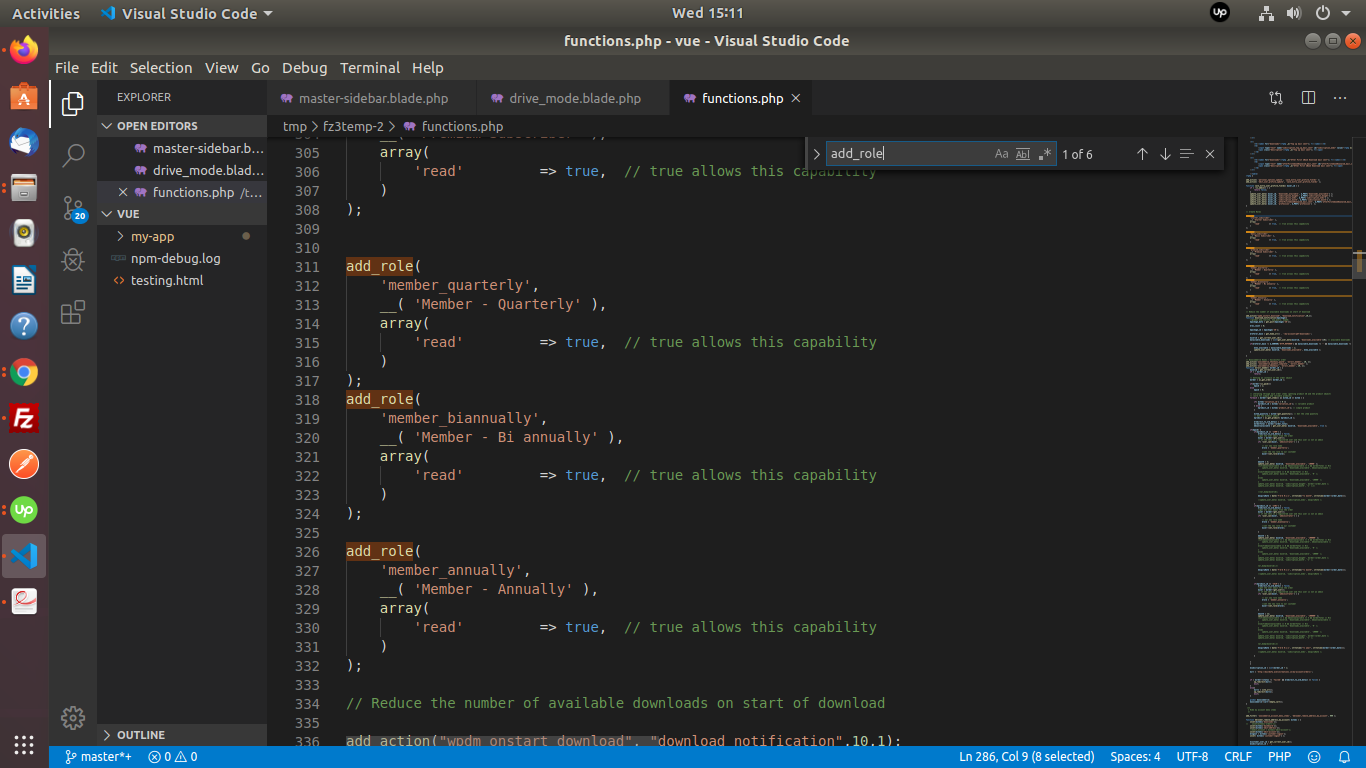
Task: Open Changes compare icon in editor toolbar
Action: tap(1276, 98)
